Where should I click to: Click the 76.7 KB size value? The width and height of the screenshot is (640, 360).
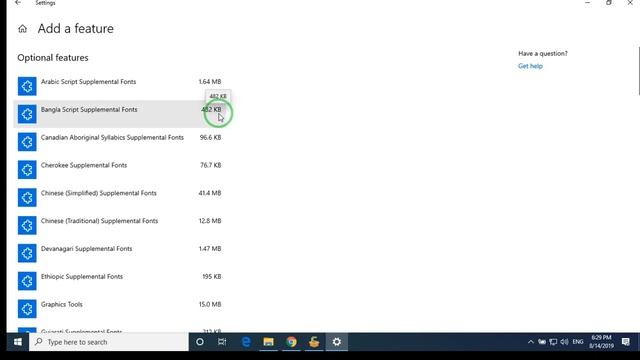[x=211, y=165]
